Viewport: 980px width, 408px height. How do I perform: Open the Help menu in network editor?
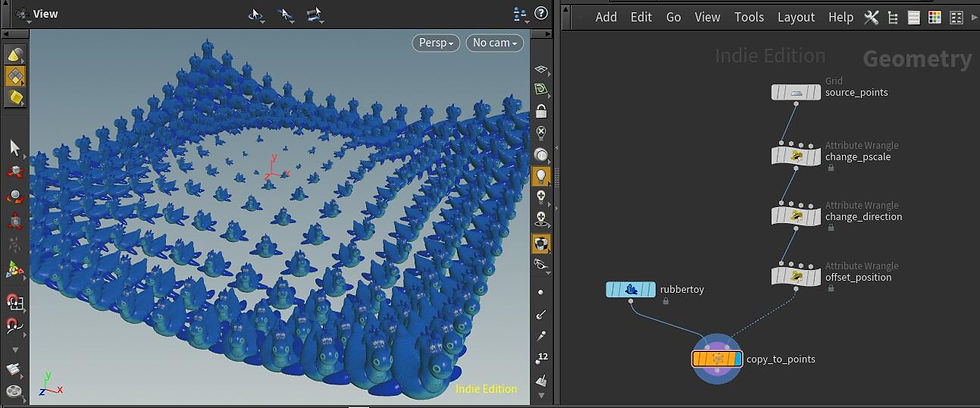point(841,17)
